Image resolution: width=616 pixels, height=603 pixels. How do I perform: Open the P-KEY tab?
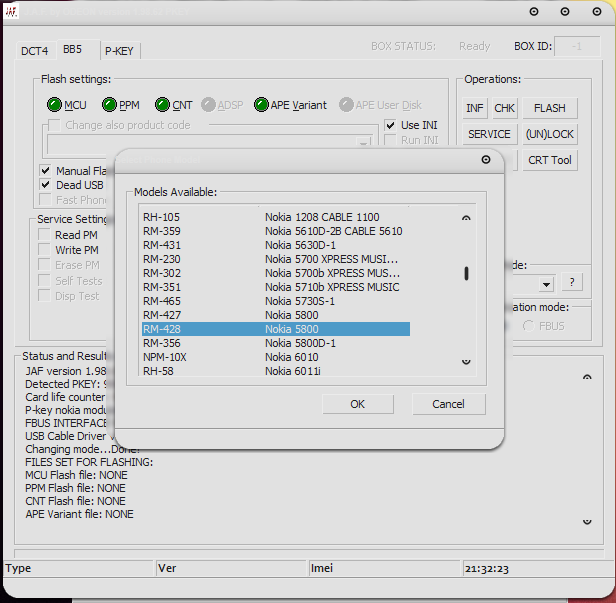[119, 51]
